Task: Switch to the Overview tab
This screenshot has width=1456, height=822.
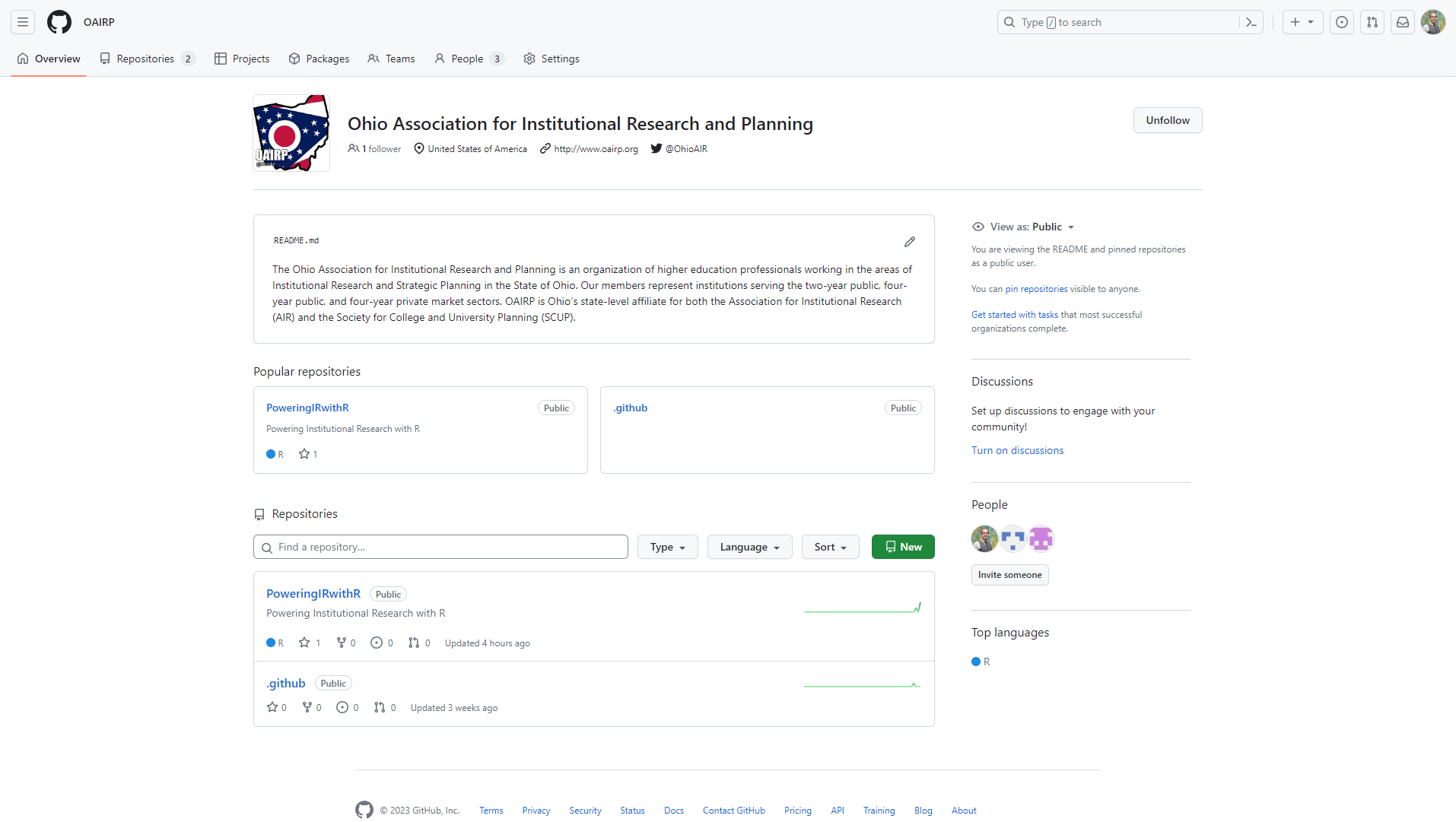Action: (49, 59)
